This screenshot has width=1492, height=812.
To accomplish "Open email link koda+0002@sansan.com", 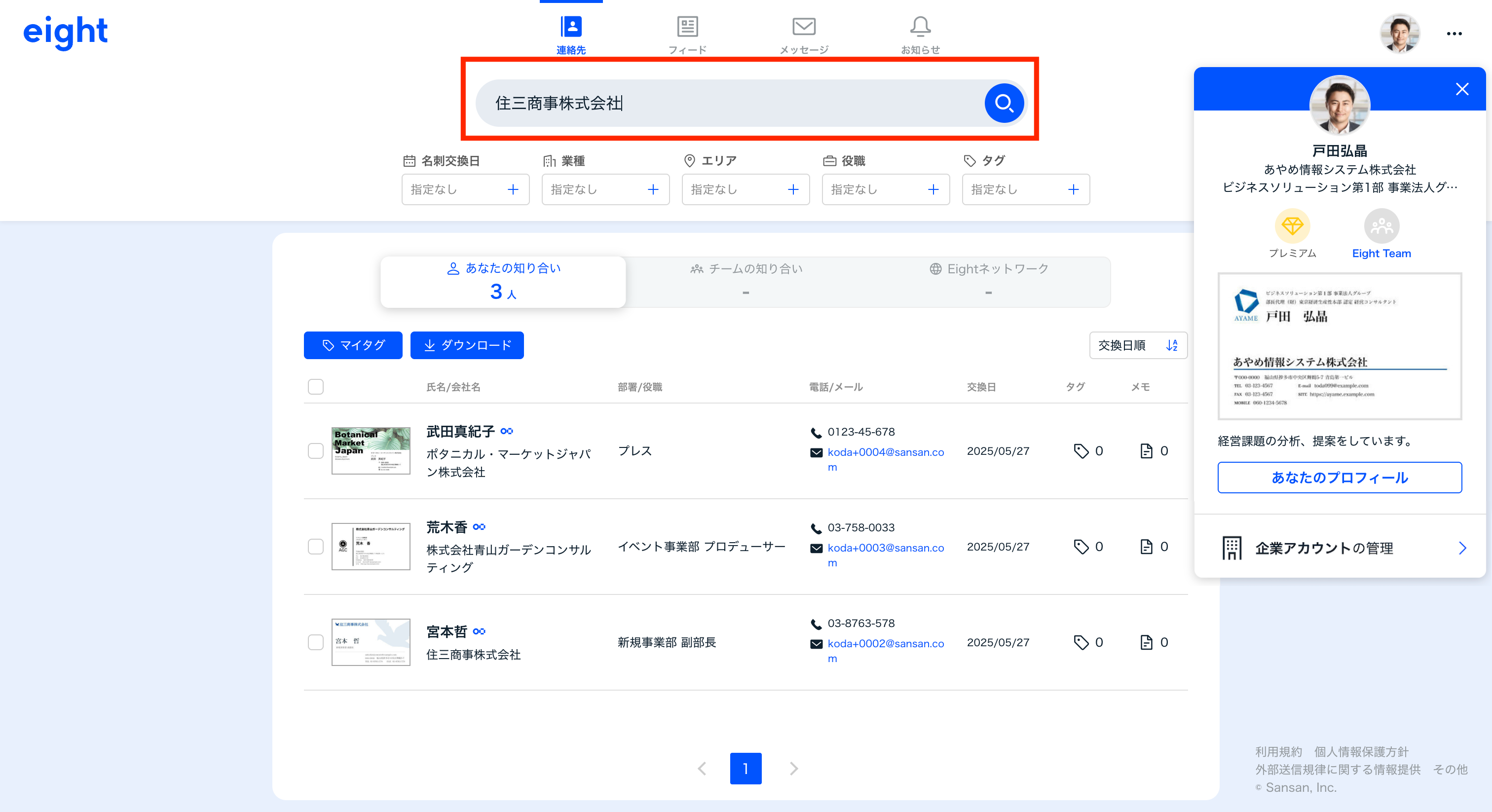I will [886, 650].
